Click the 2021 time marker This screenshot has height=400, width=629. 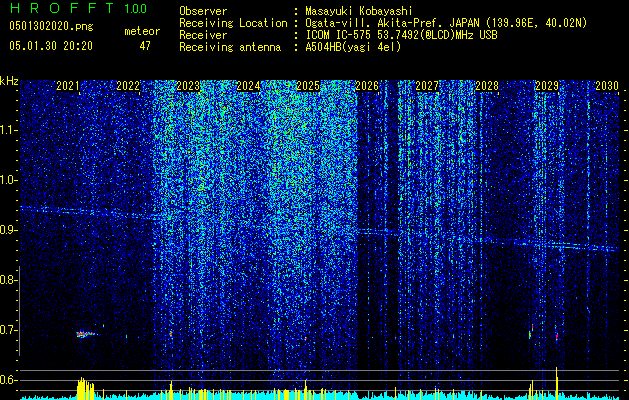(x=68, y=86)
